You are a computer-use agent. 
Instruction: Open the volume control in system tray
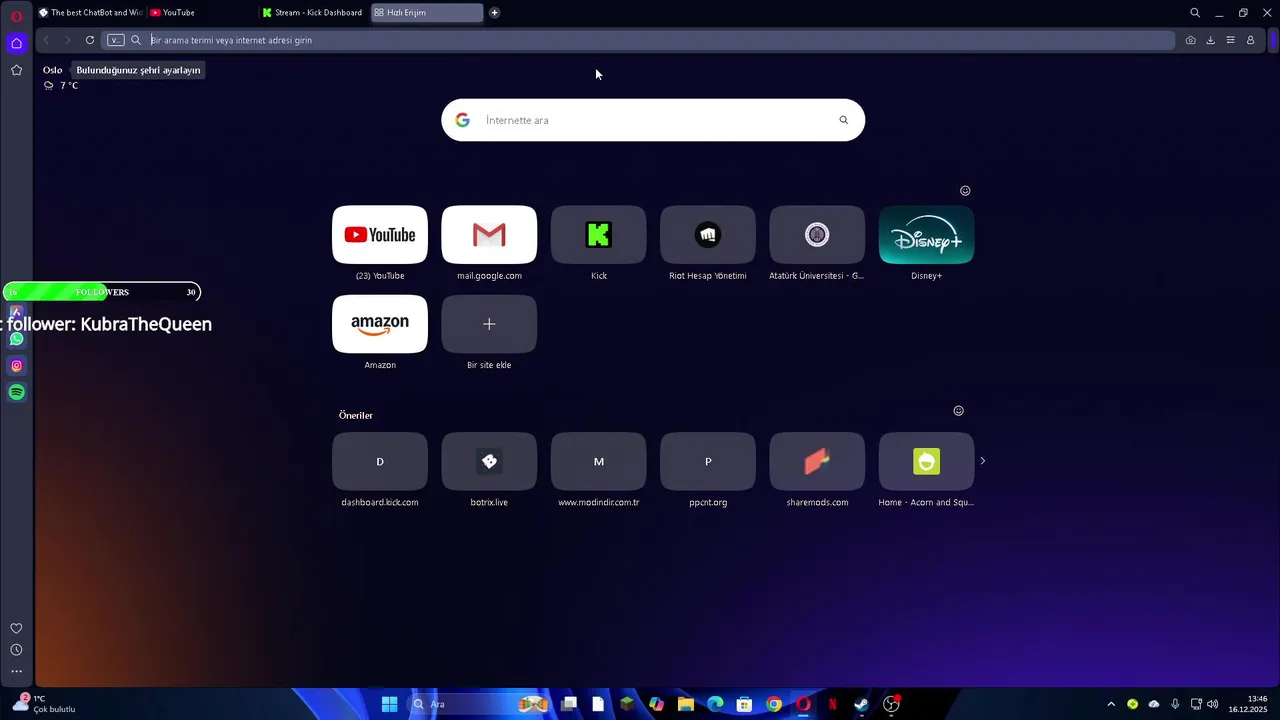[1213, 704]
